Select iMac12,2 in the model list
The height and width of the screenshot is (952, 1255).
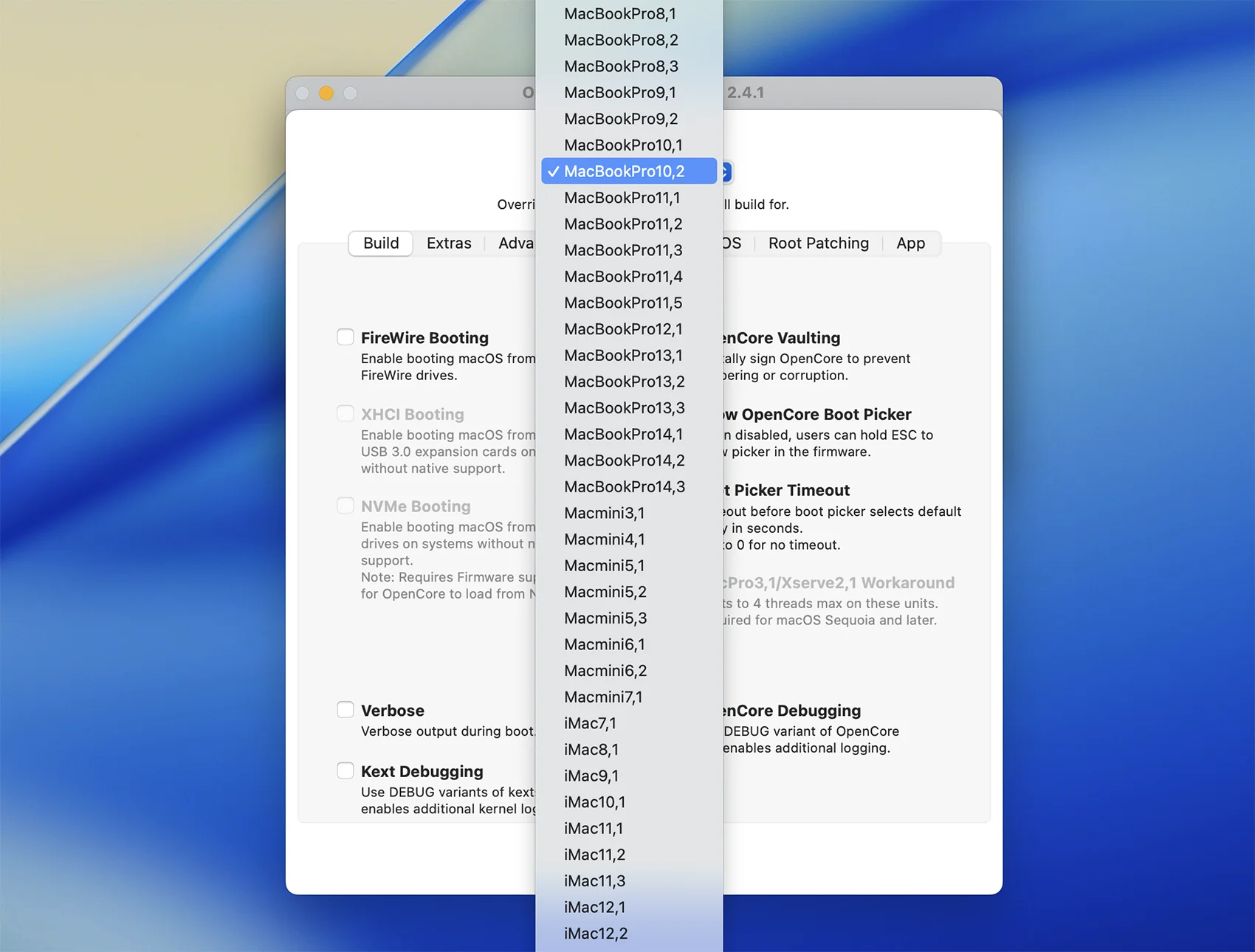tap(595, 934)
